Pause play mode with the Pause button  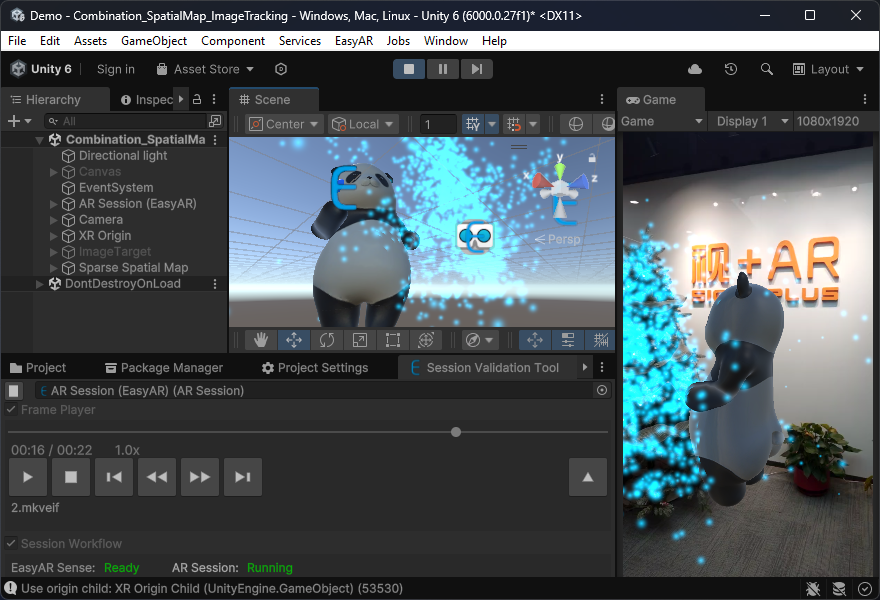point(442,69)
